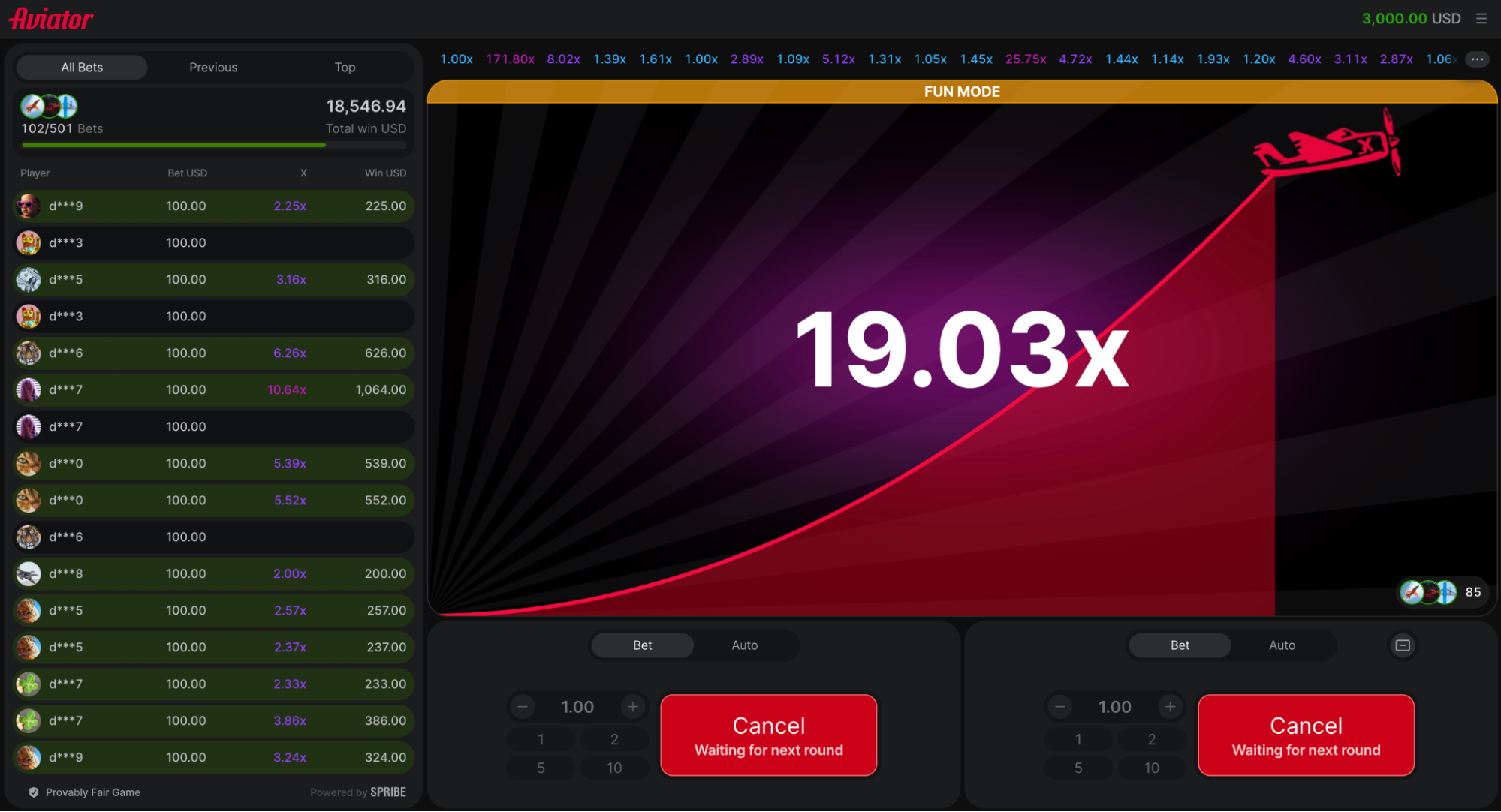Viewport: 1501px width, 812px height.
Task: Open the Previous bets tab
Action: [x=213, y=68]
